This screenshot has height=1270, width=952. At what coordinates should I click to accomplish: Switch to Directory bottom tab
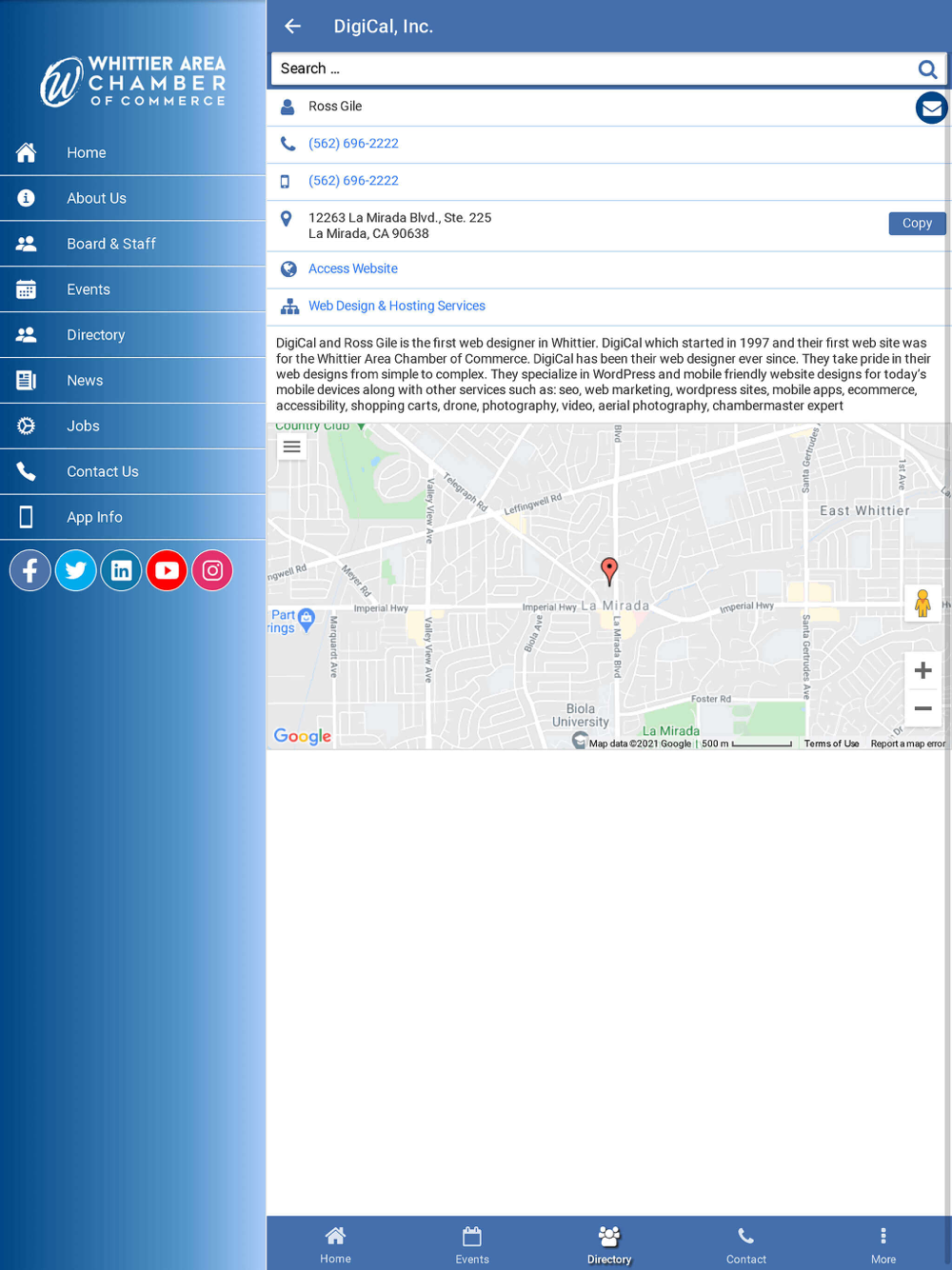coord(609,1244)
